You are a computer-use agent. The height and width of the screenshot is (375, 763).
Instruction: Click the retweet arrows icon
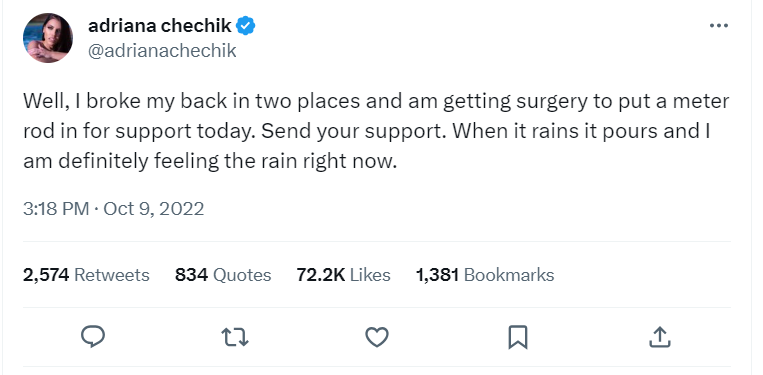[235, 337]
